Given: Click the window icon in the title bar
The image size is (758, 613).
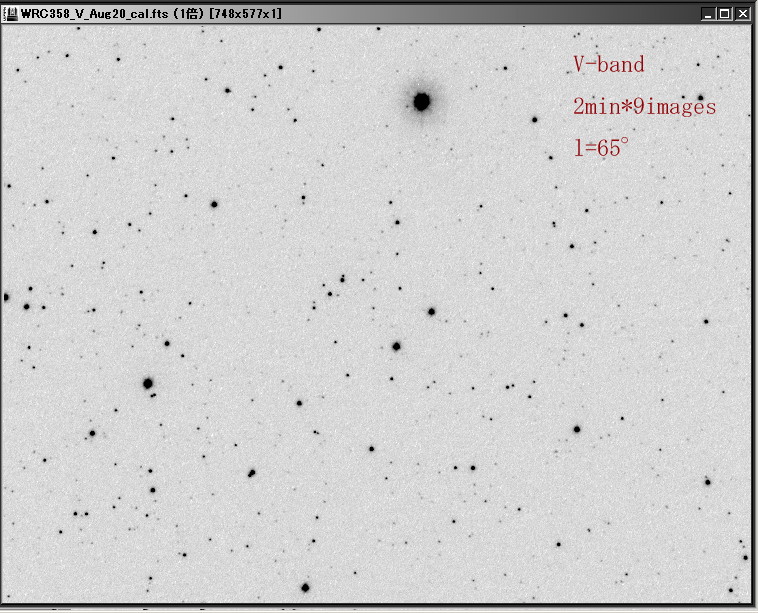Looking at the screenshot, I should (x=10, y=14).
